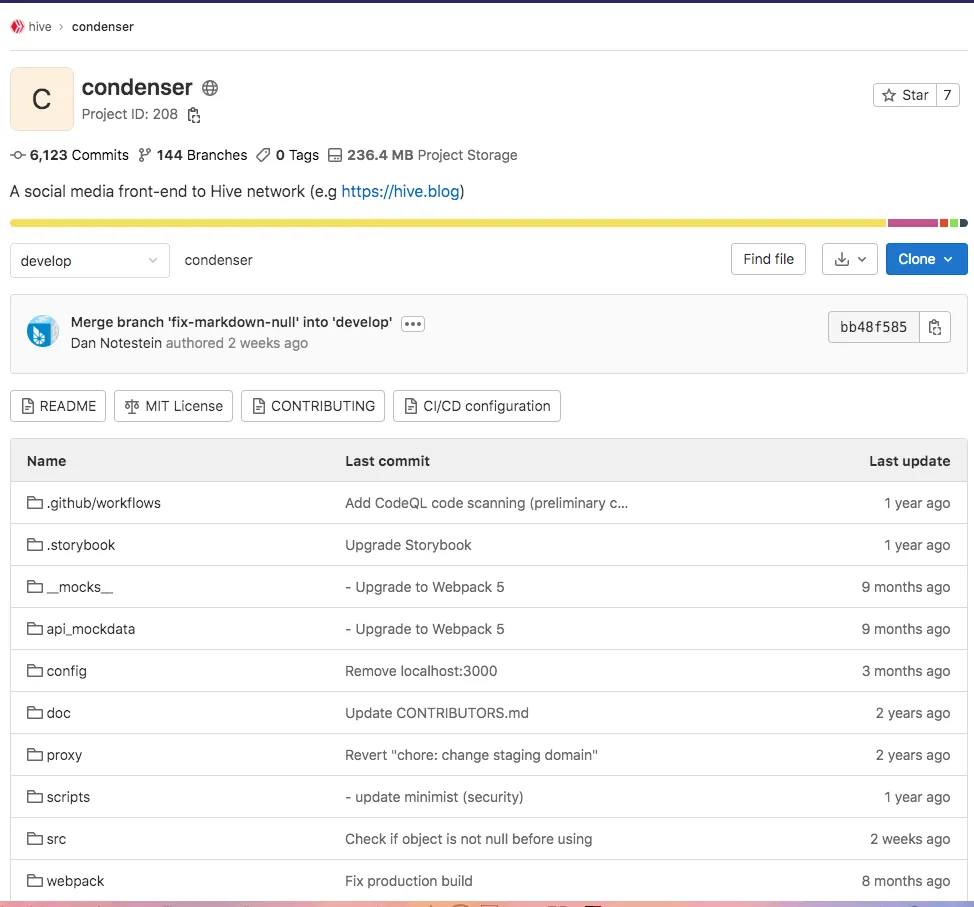Open the 0 Tags link

click(288, 155)
